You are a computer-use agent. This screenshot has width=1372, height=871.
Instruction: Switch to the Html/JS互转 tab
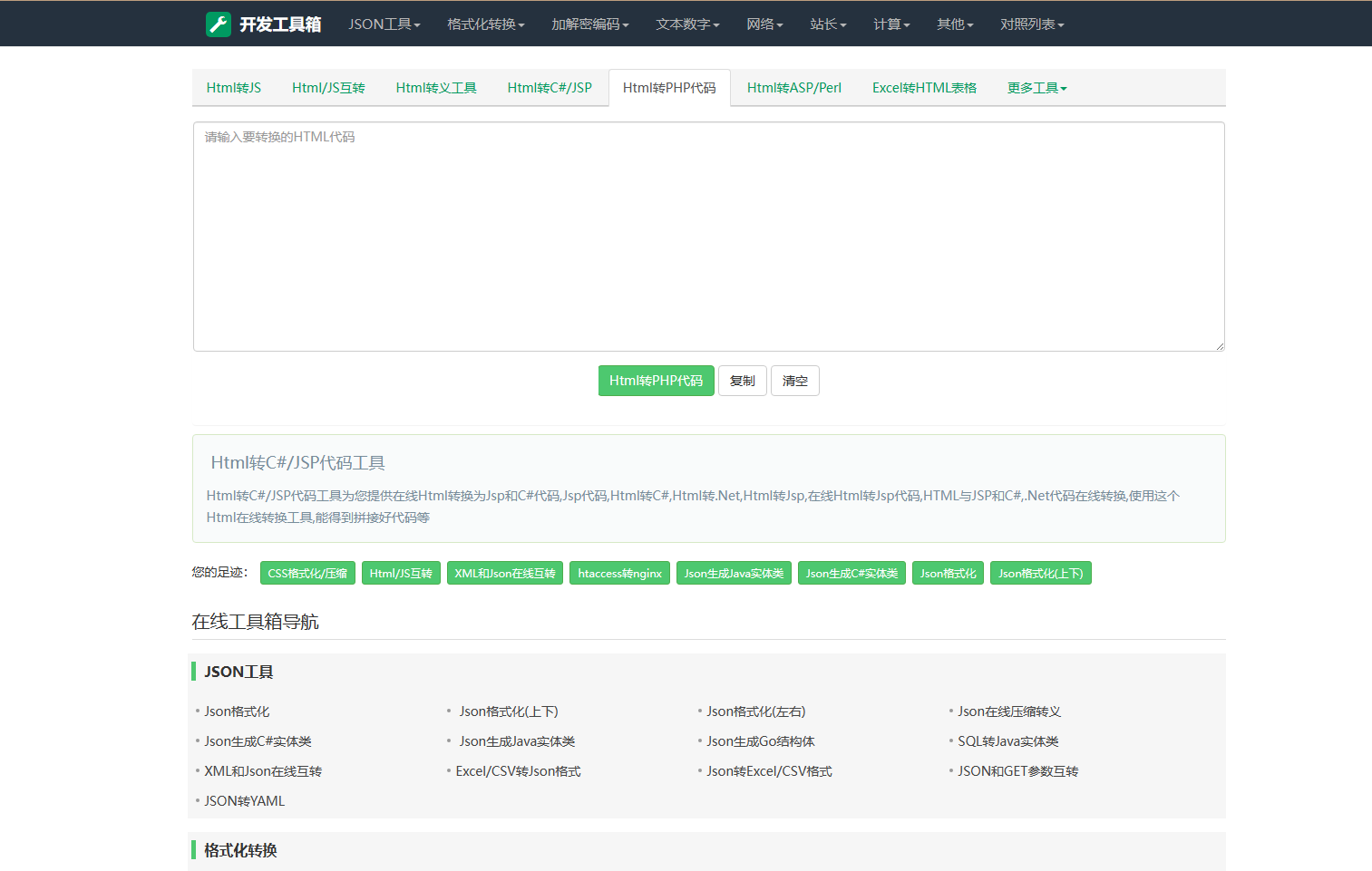(328, 88)
